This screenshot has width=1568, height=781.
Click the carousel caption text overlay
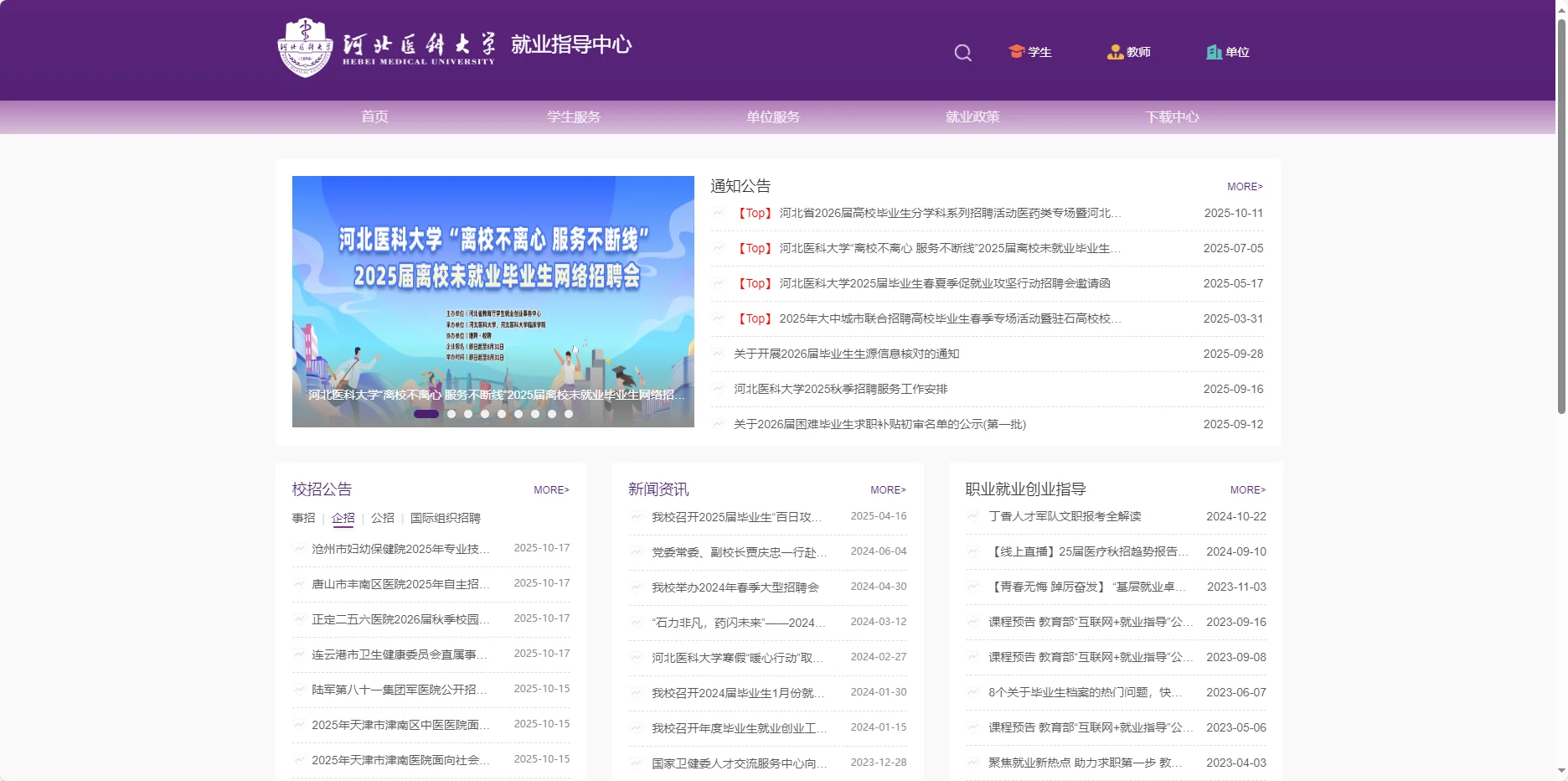pos(496,395)
